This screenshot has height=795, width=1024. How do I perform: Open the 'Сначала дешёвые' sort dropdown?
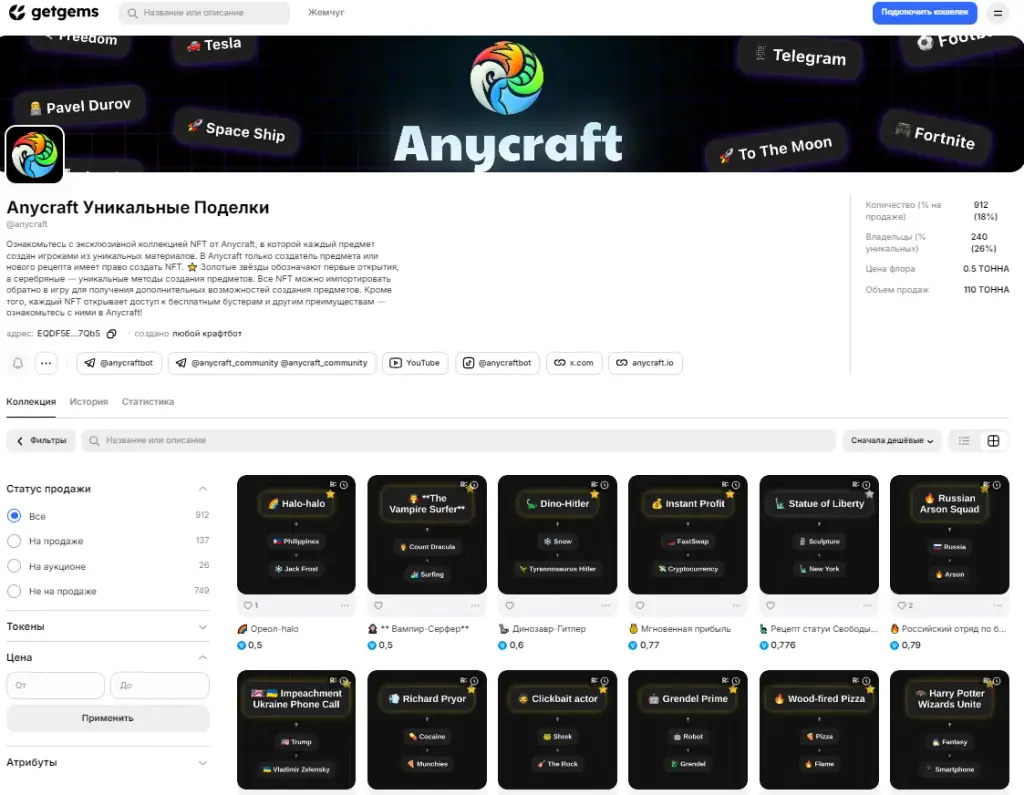[892, 441]
